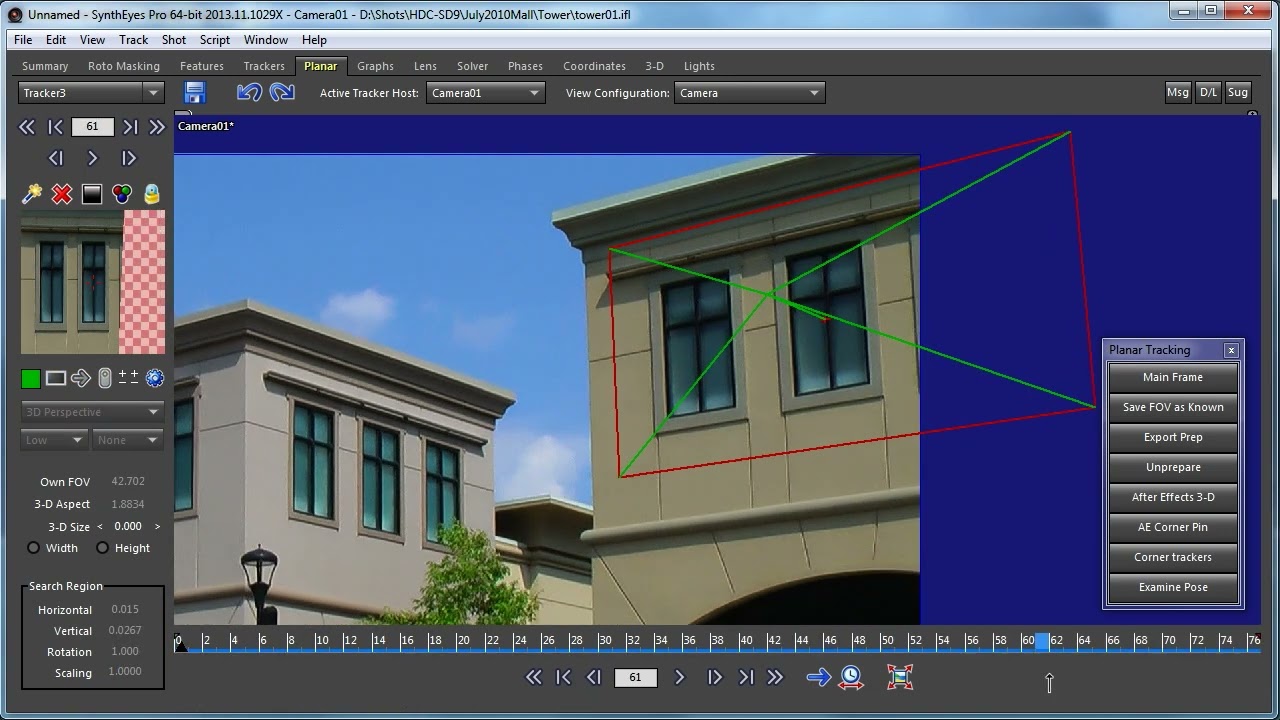Click the Corner trackers button
The width and height of the screenshot is (1280, 720).
pos(1173,557)
